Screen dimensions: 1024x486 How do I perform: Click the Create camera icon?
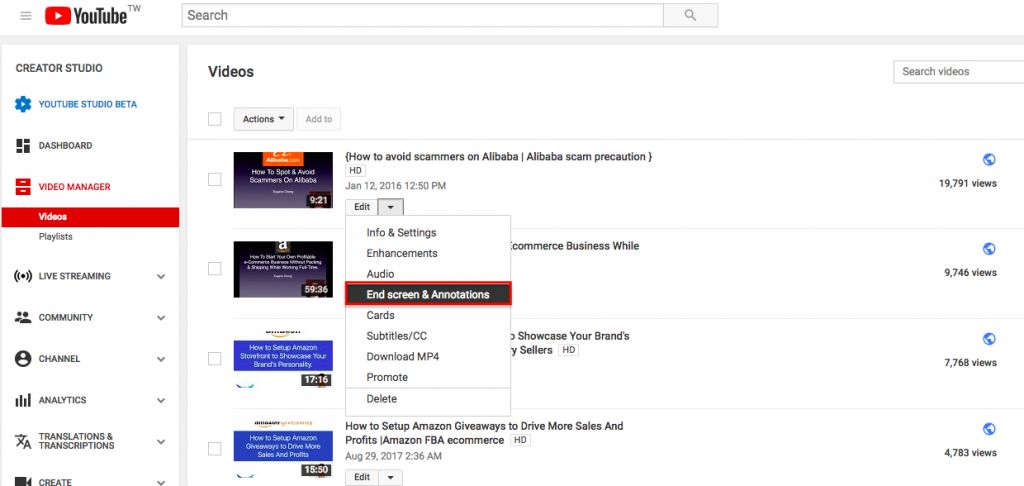(x=23, y=482)
